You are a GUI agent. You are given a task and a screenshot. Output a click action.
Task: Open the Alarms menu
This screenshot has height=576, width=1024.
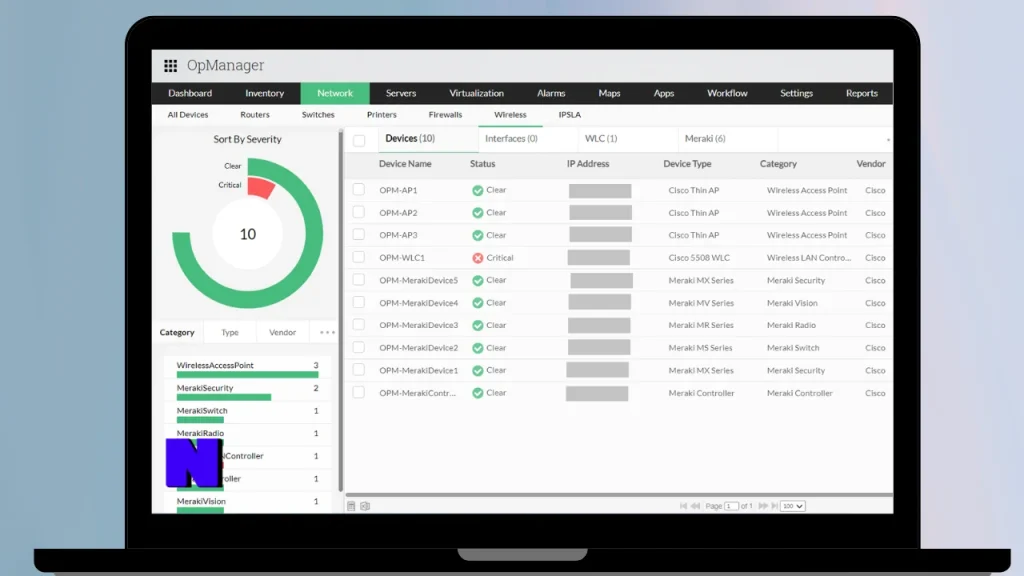pos(551,93)
